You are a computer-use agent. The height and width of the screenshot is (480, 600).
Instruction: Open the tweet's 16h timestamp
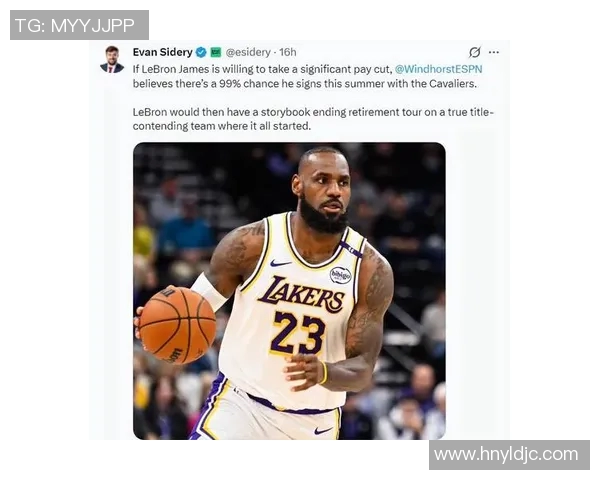pyautogui.click(x=288, y=52)
